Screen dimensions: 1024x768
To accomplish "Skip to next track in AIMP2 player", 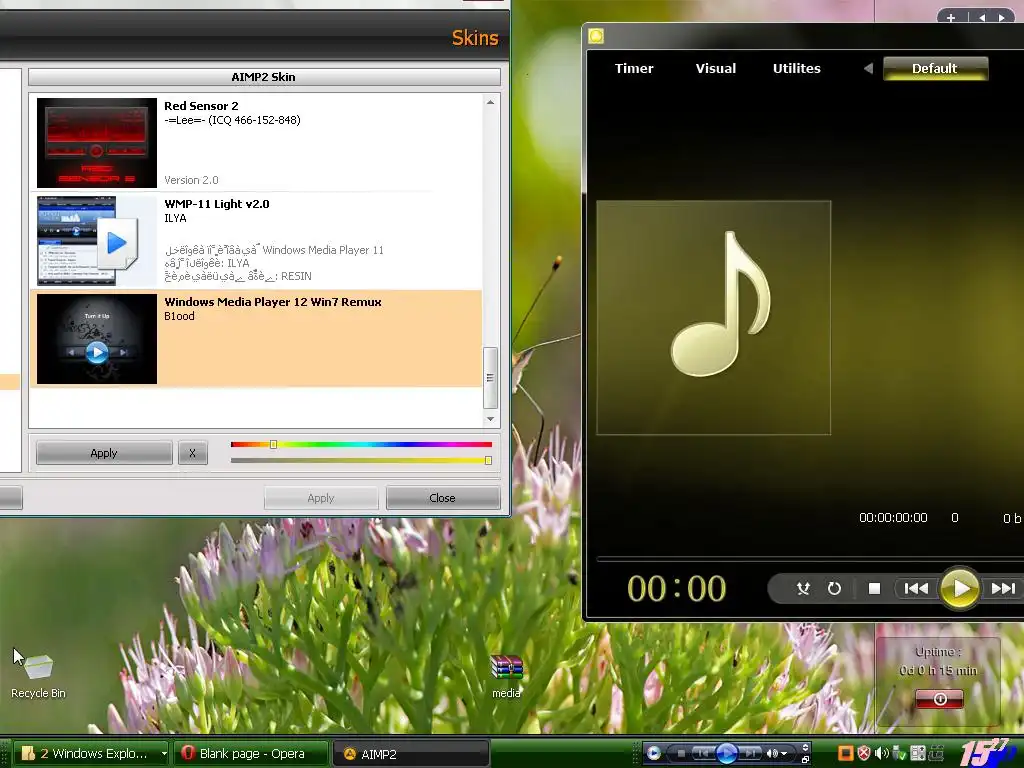I will pyautogui.click(x=1004, y=588).
